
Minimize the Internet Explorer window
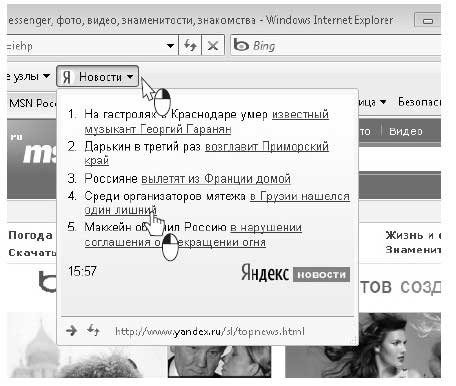click(x=427, y=21)
